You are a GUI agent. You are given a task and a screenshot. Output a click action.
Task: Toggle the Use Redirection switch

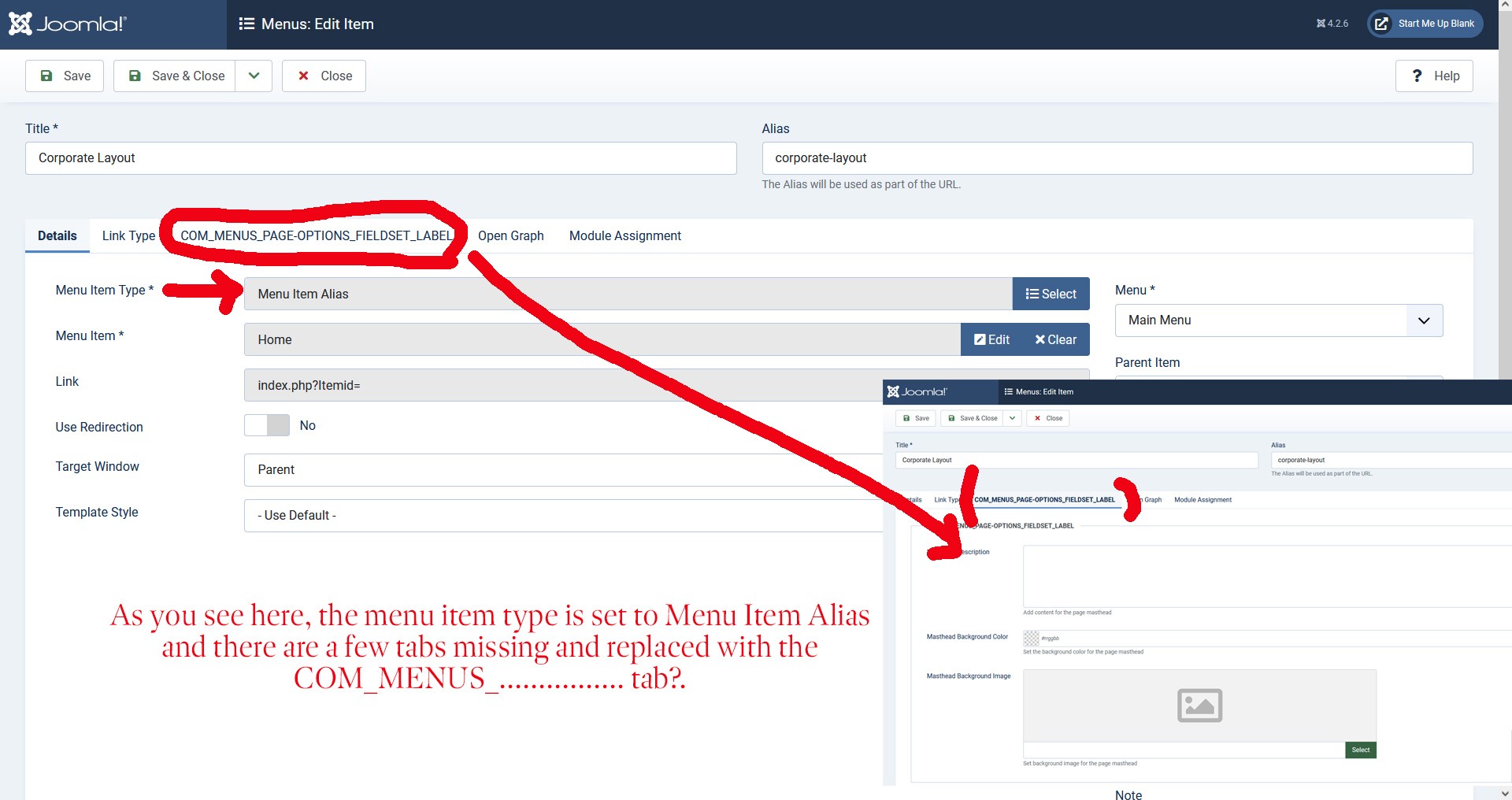point(267,425)
